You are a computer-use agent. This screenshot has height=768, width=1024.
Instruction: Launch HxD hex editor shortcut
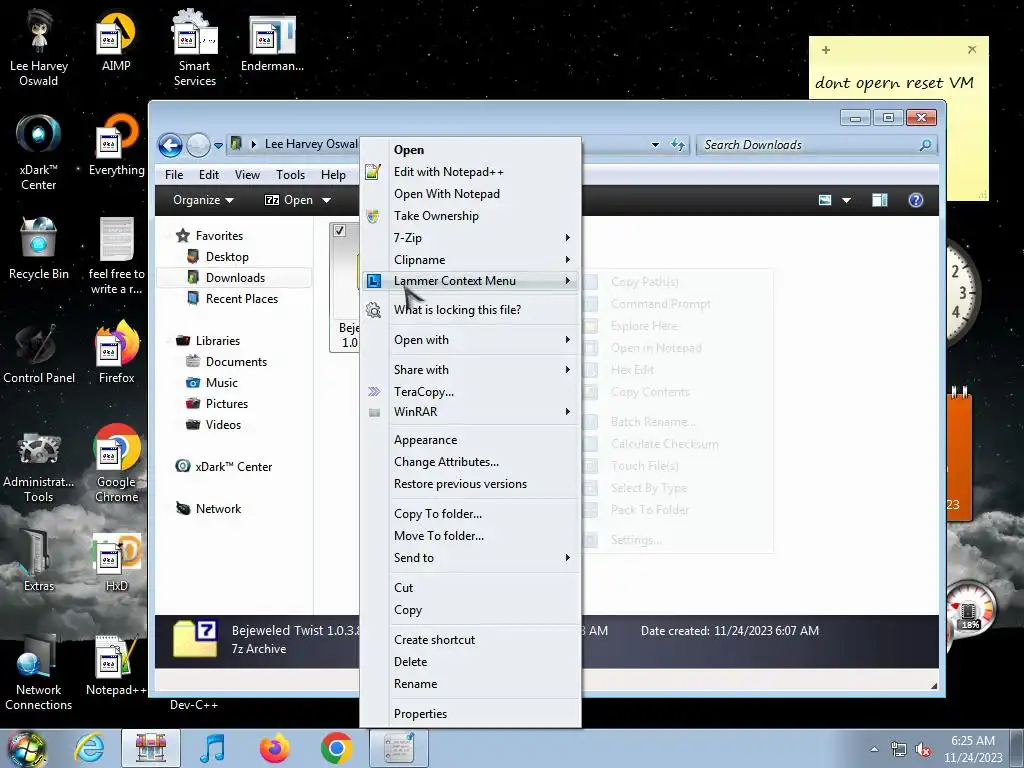[116, 561]
